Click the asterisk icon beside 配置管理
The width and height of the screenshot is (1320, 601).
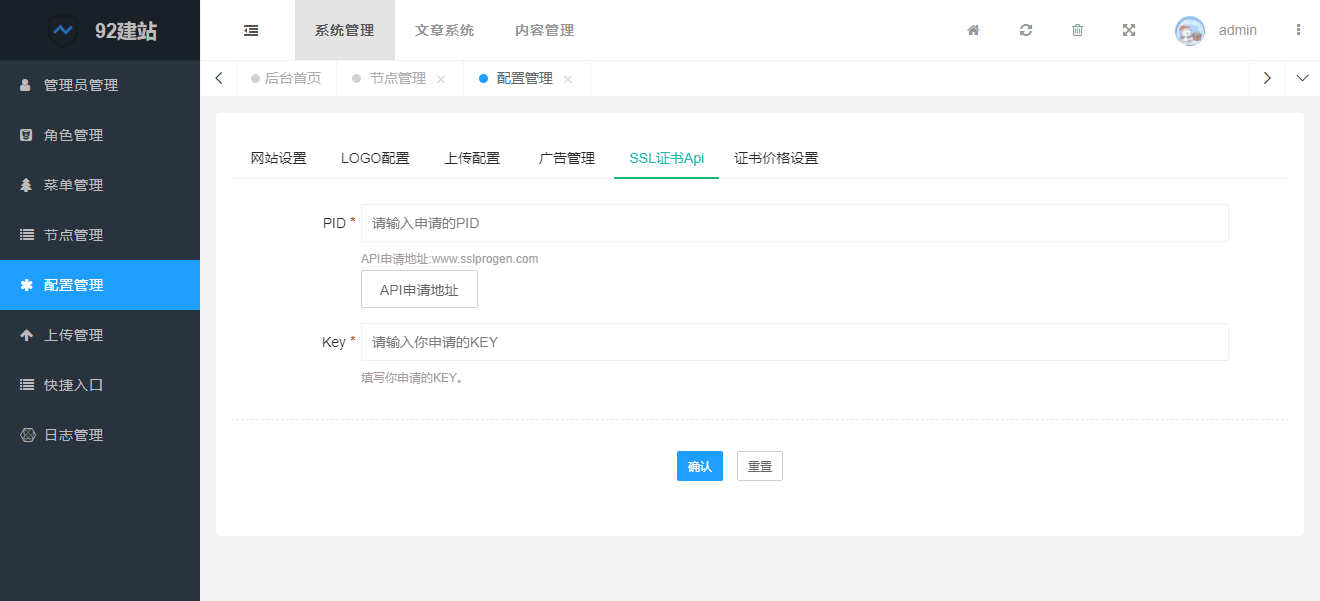pos(27,285)
